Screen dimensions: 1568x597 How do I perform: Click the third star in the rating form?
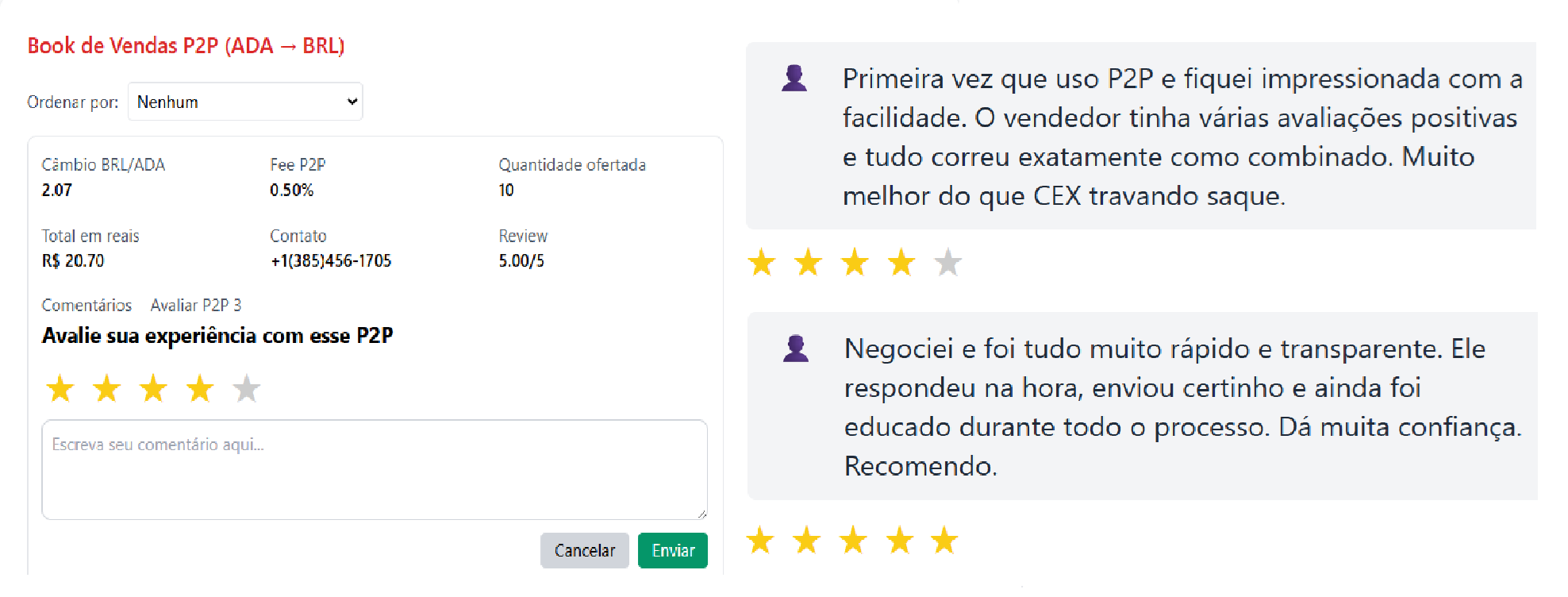coord(154,388)
